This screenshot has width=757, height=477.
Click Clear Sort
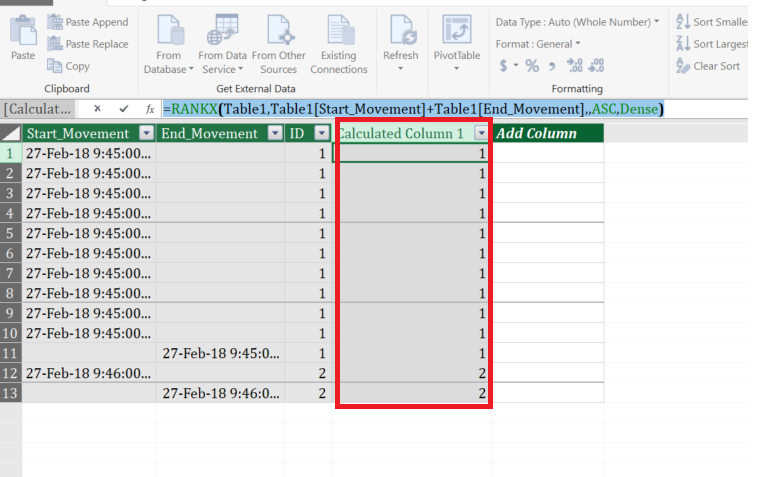coord(708,66)
